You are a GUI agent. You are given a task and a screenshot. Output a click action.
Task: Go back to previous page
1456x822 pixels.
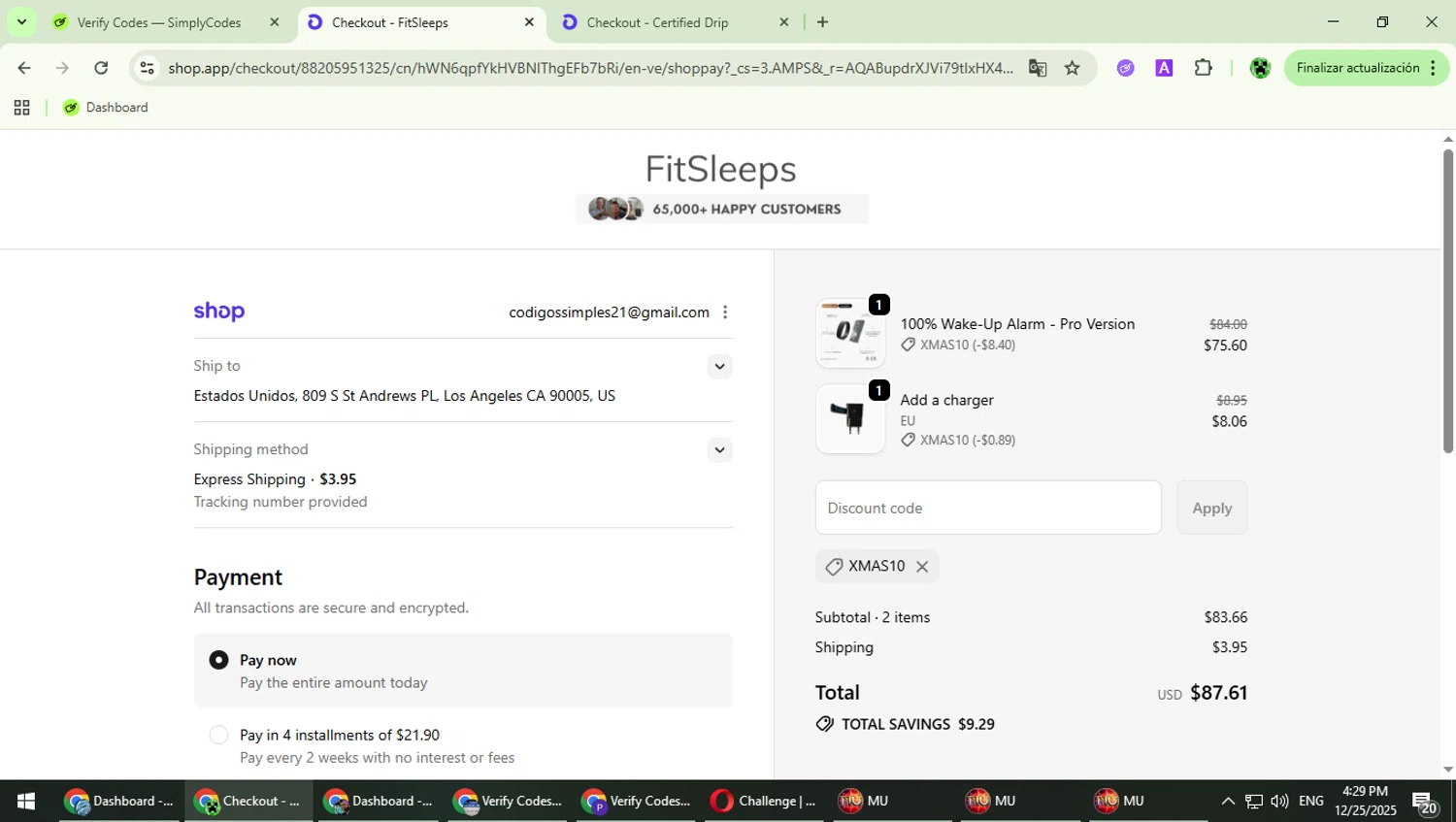click(x=24, y=68)
